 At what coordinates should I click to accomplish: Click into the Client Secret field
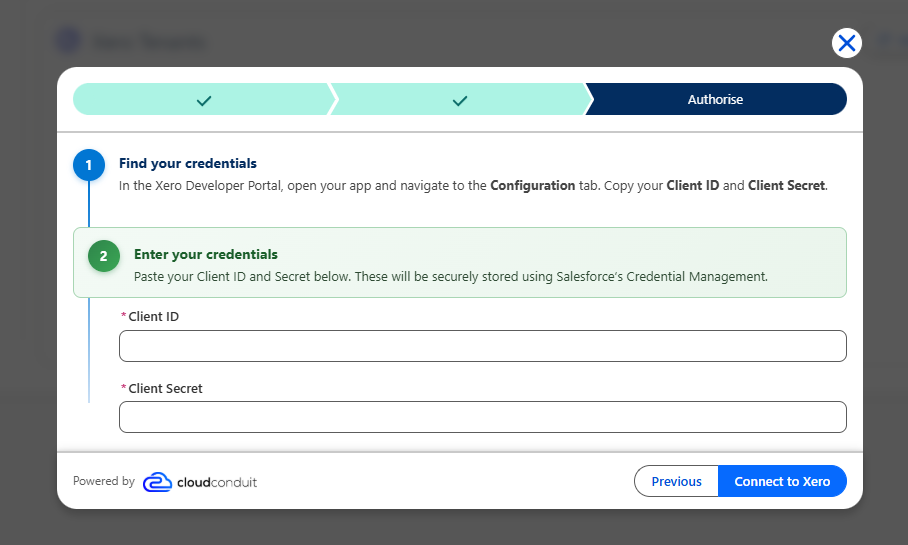tap(482, 417)
